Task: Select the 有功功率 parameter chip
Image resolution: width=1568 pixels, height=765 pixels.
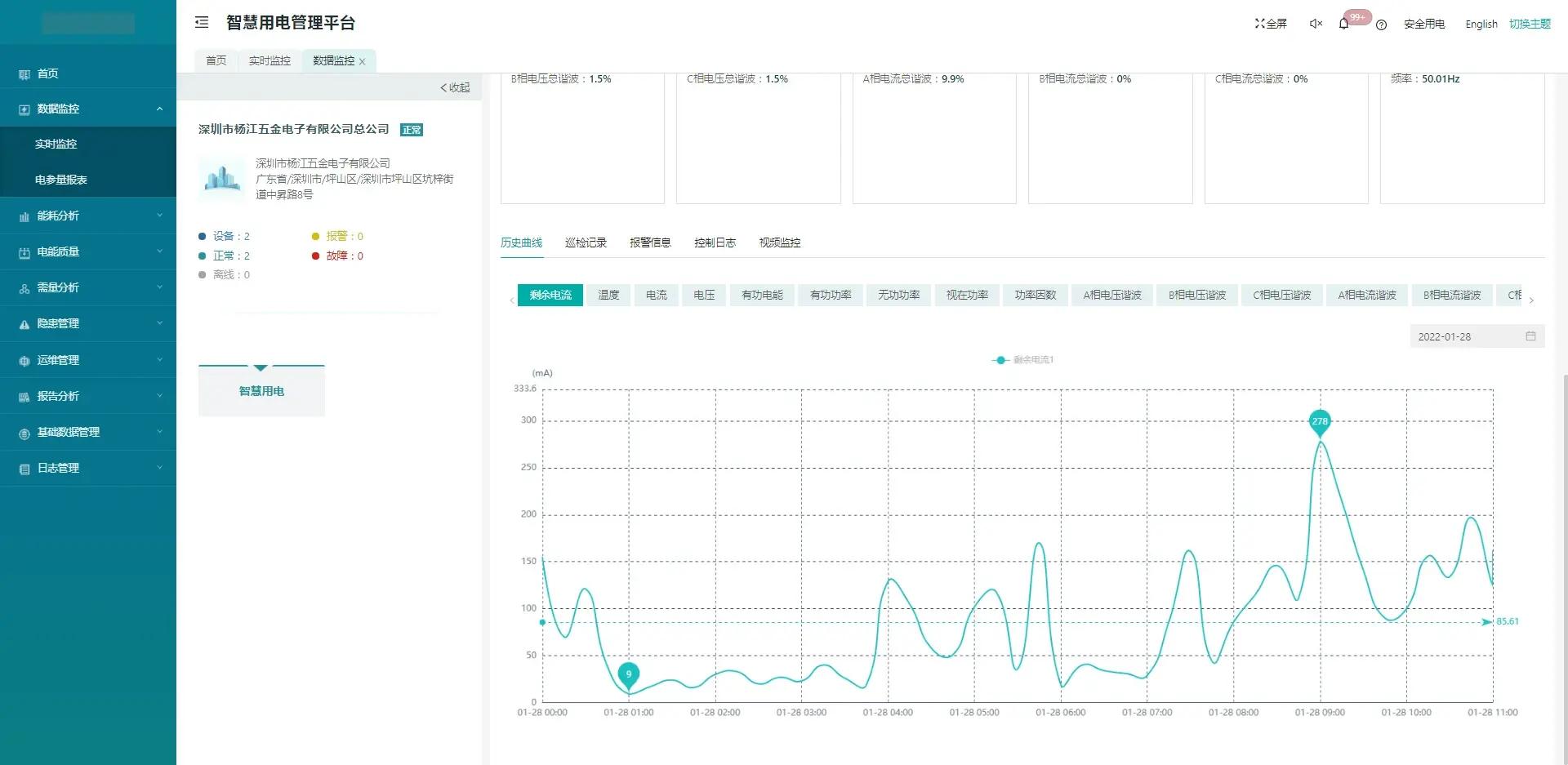Action: pyautogui.click(x=830, y=295)
